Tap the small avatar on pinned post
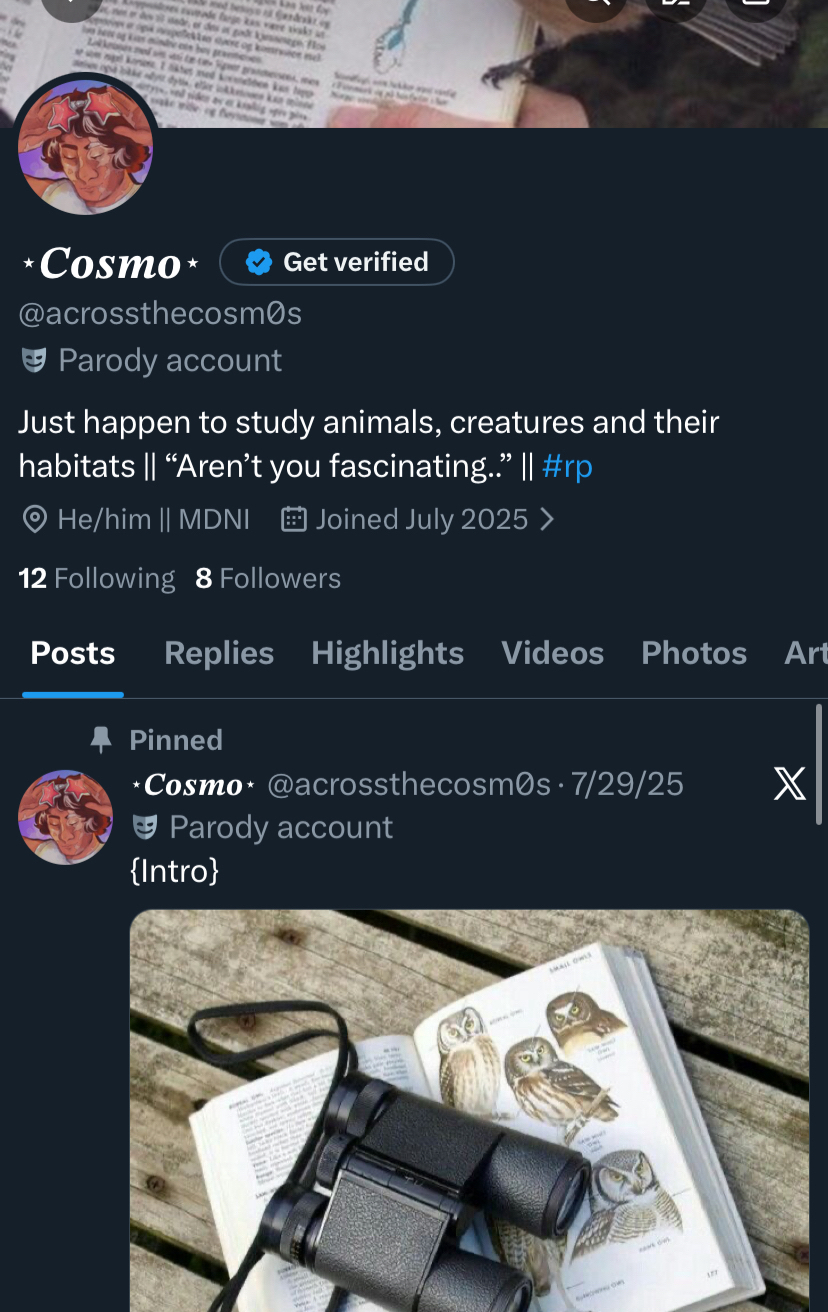Image resolution: width=828 pixels, height=1312 pixels. click(x=66, y=817)
